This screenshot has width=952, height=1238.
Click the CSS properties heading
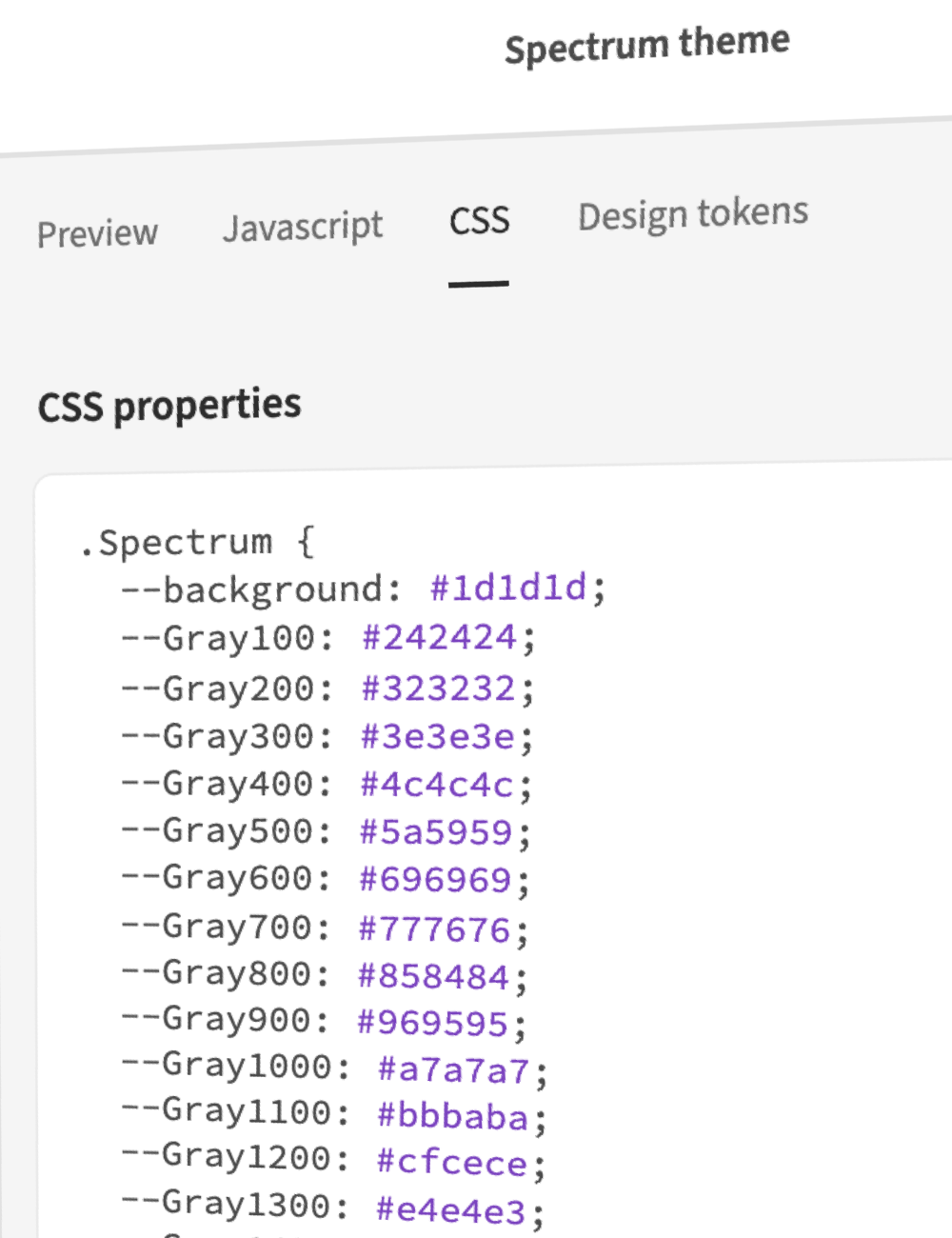tap(169, 406)
